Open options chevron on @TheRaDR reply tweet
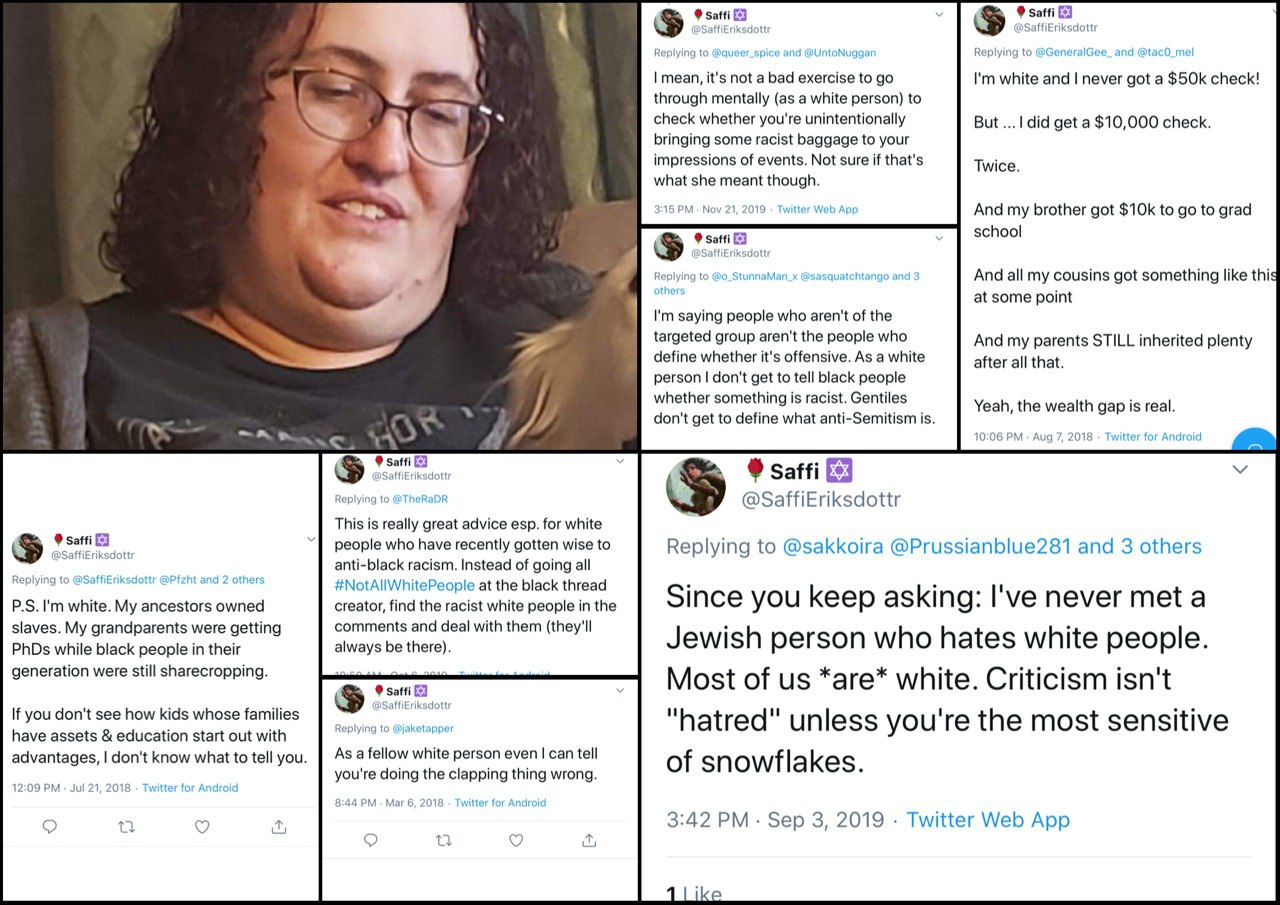Image resolution: width=1280 pixels, height=905 pixels. (x=620, y=462)
